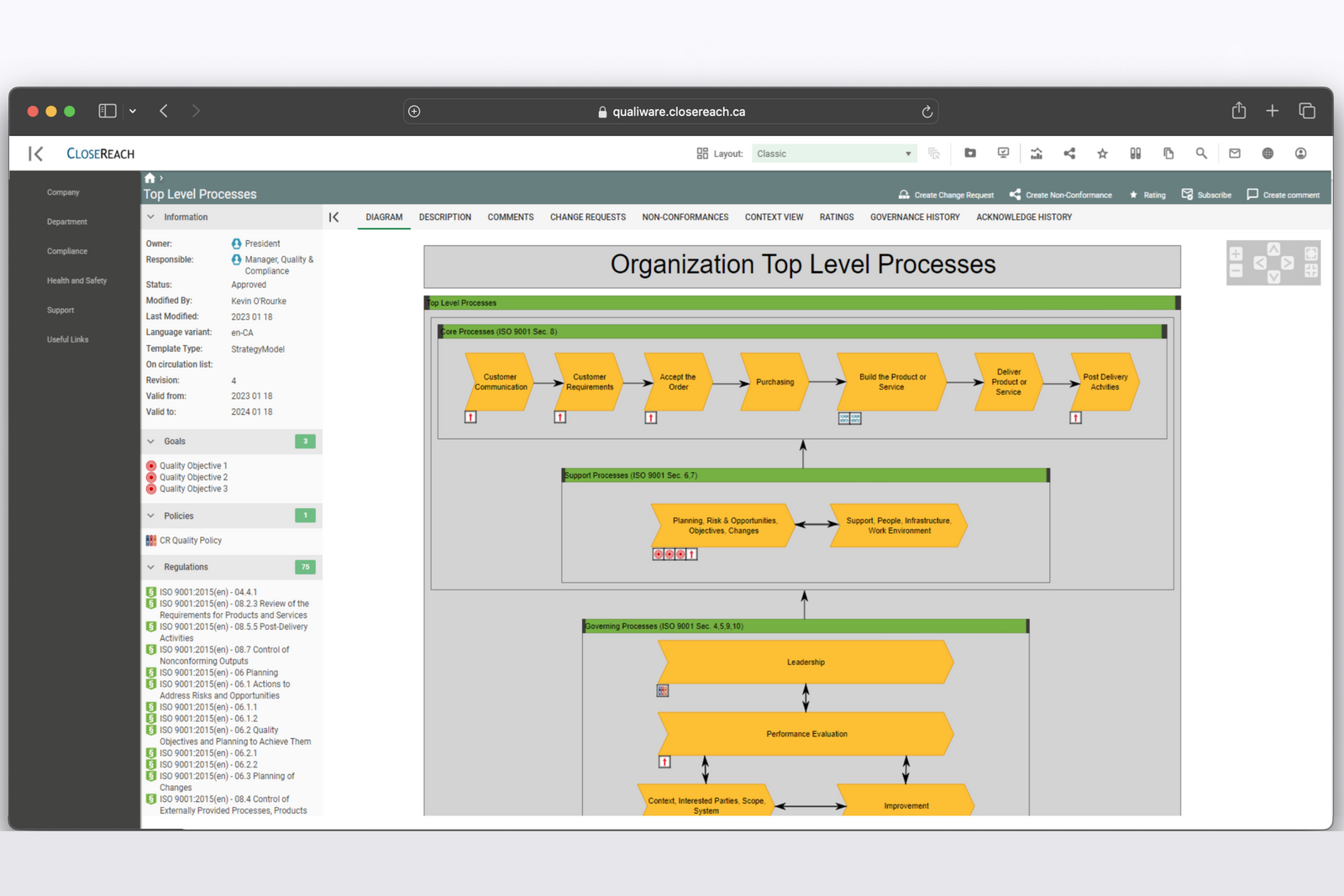Open the search icon in the toolbar

point(1201,153)
